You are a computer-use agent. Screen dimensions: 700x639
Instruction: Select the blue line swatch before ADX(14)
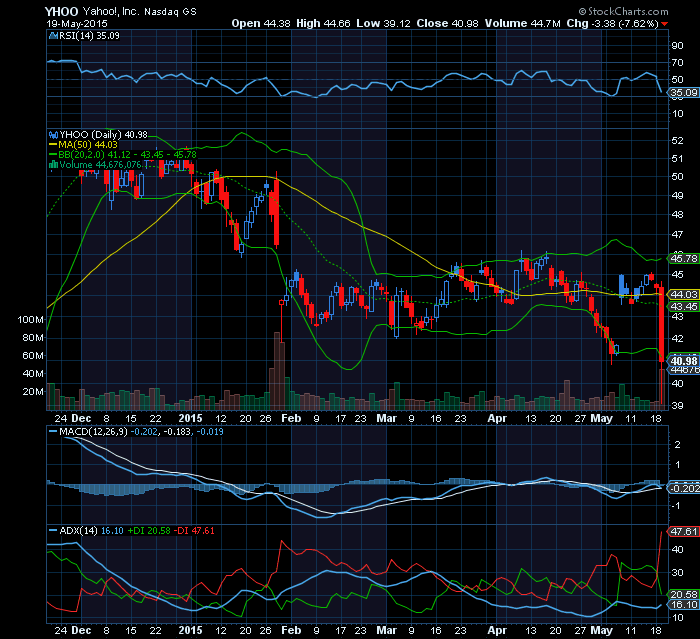(53, 531)
